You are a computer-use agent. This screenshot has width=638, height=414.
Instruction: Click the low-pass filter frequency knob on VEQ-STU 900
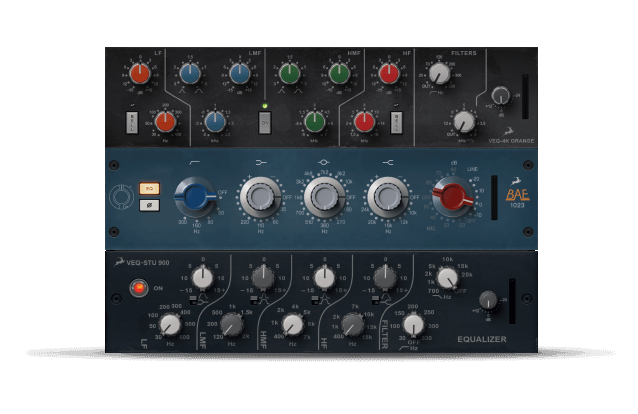(x=448, y=278)
